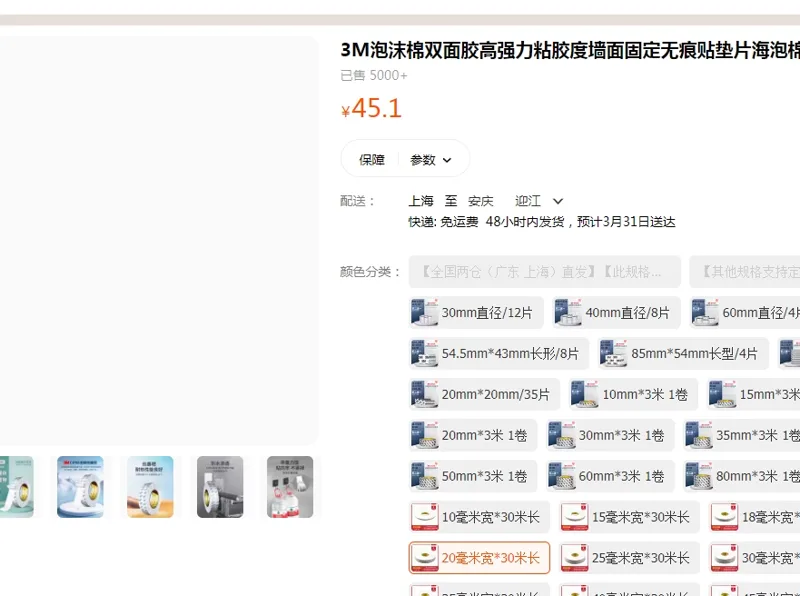The image size is (800, 596).
Task: Choose the 40mm直径/8片 variant
Action: tap(616, 313)
